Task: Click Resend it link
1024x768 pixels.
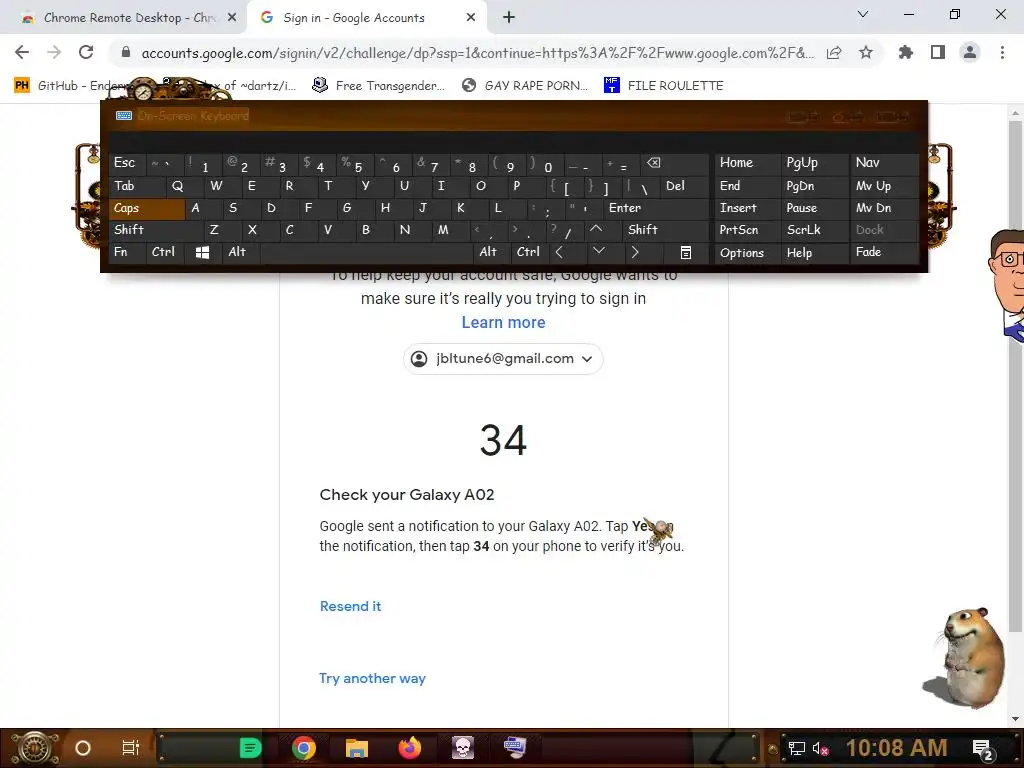Action: click(351, 606)
